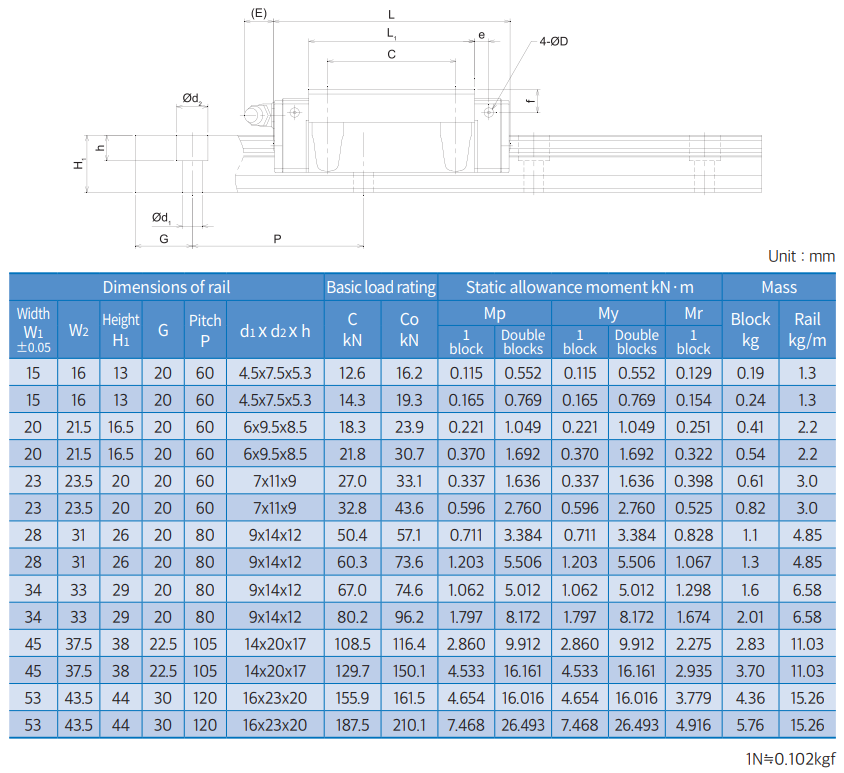
Task: Click the "4-ØD" label in the drawing
Action: tap(554, 41)
